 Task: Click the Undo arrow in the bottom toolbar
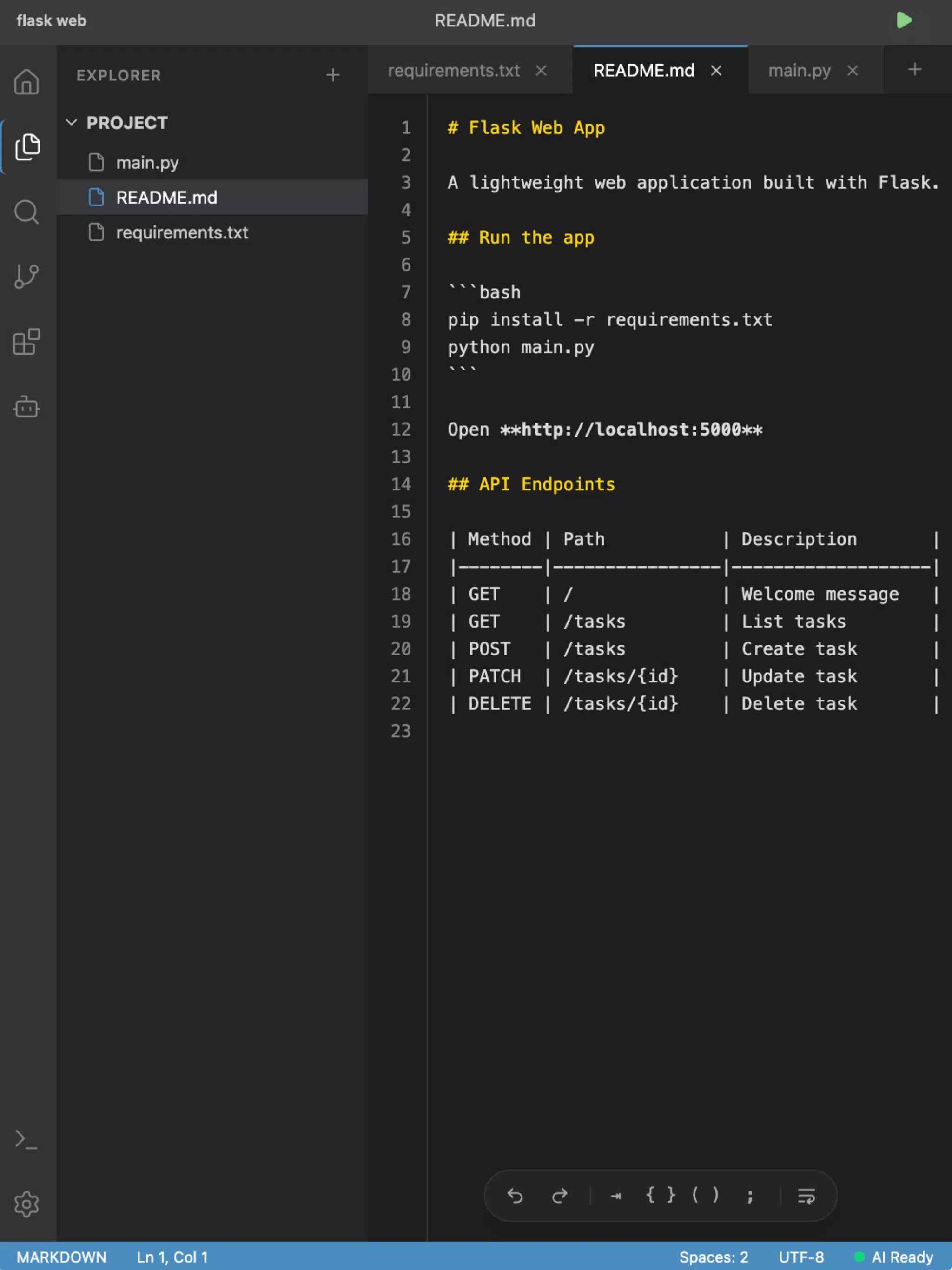(515, 1195)
